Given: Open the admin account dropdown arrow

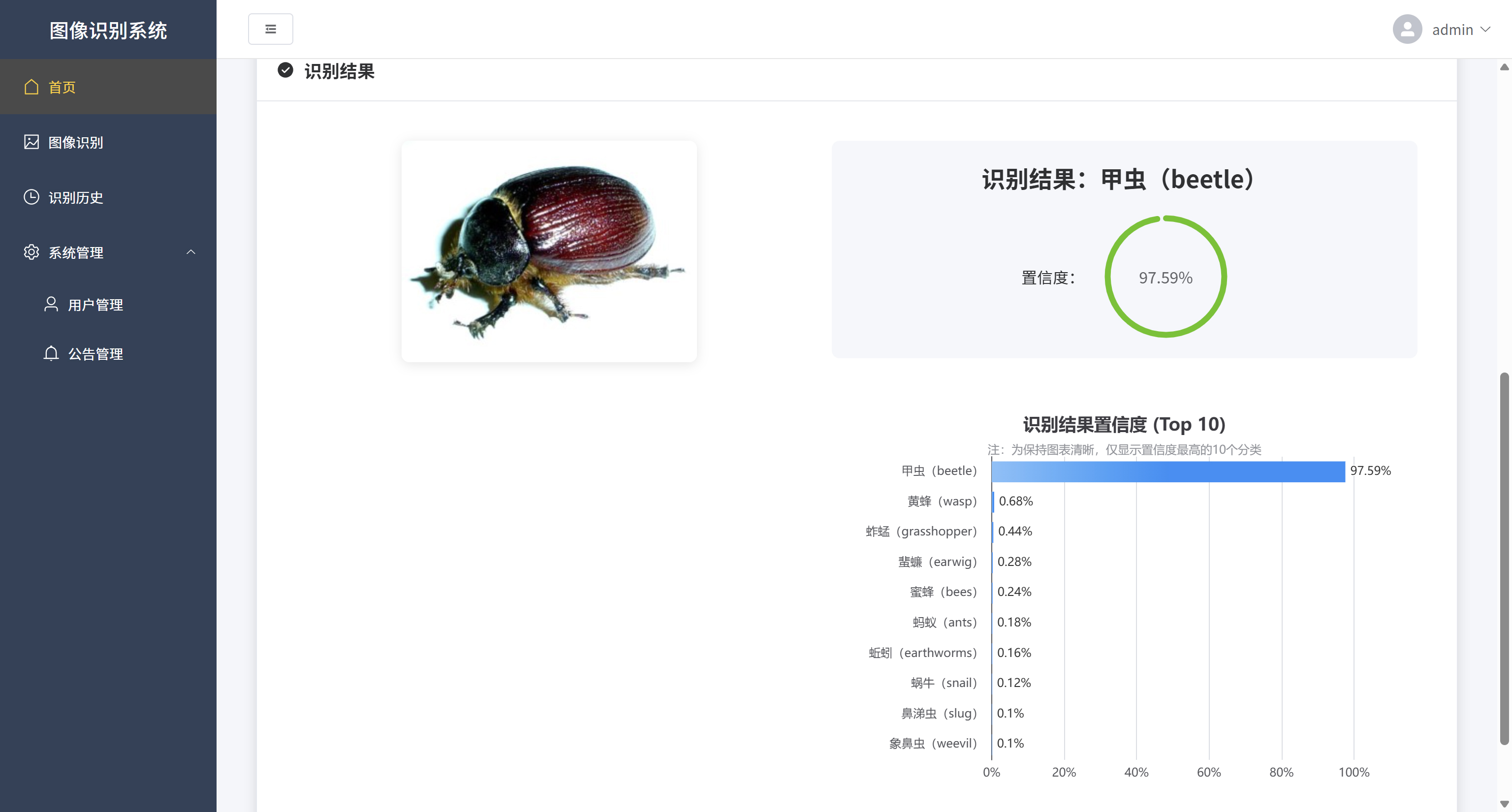Looking at the screenshot, I should (x=1485, y=30).
